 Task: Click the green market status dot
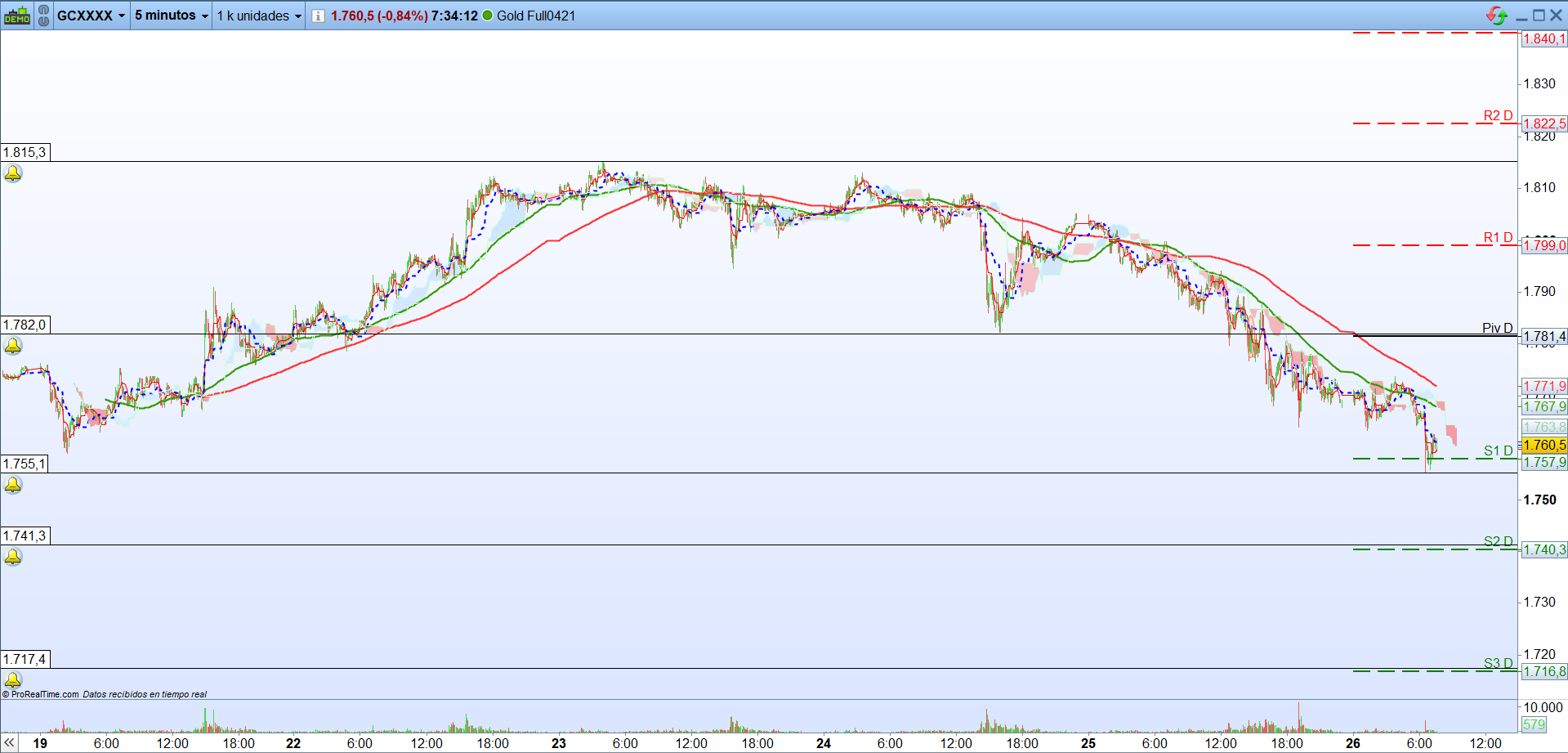point(488,16)
